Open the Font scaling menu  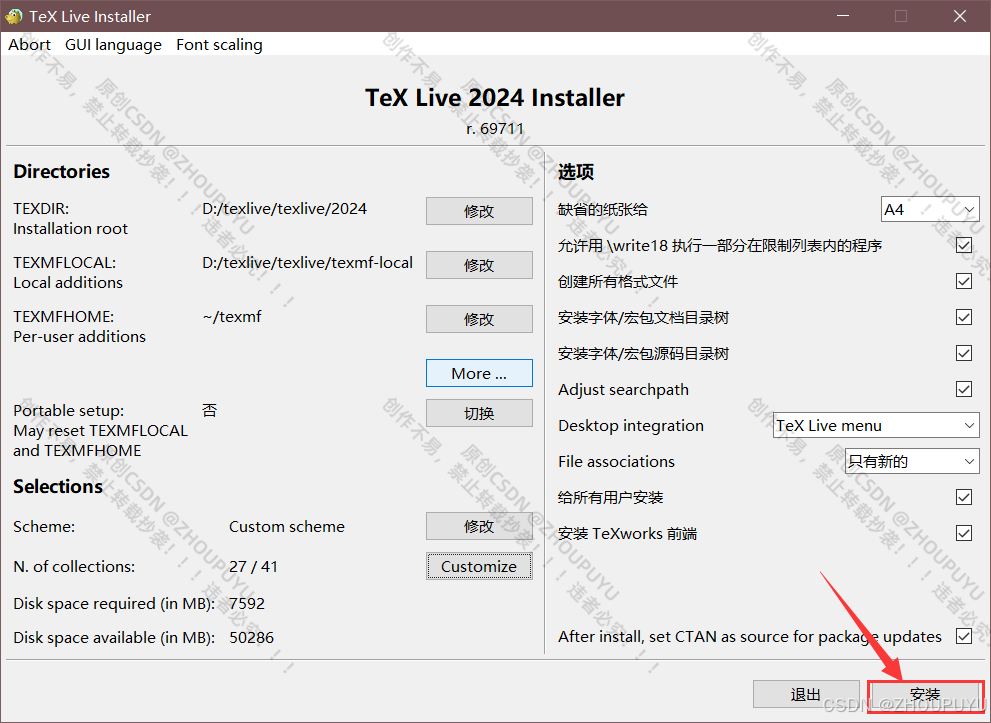pyautogui.click(x=219, y=45)
